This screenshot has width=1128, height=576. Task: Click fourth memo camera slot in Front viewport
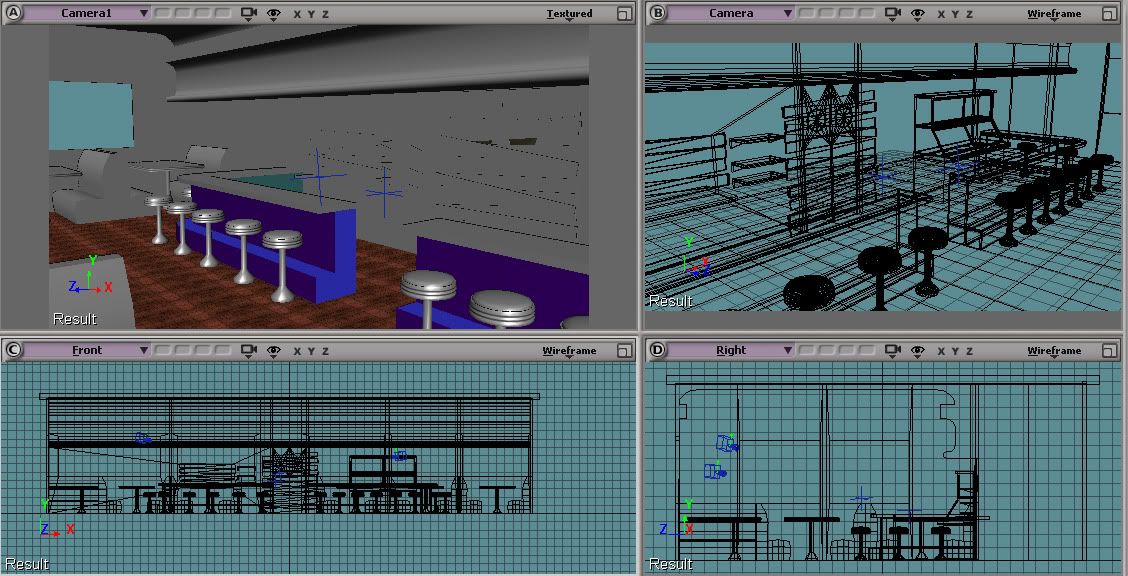point(223,350)
